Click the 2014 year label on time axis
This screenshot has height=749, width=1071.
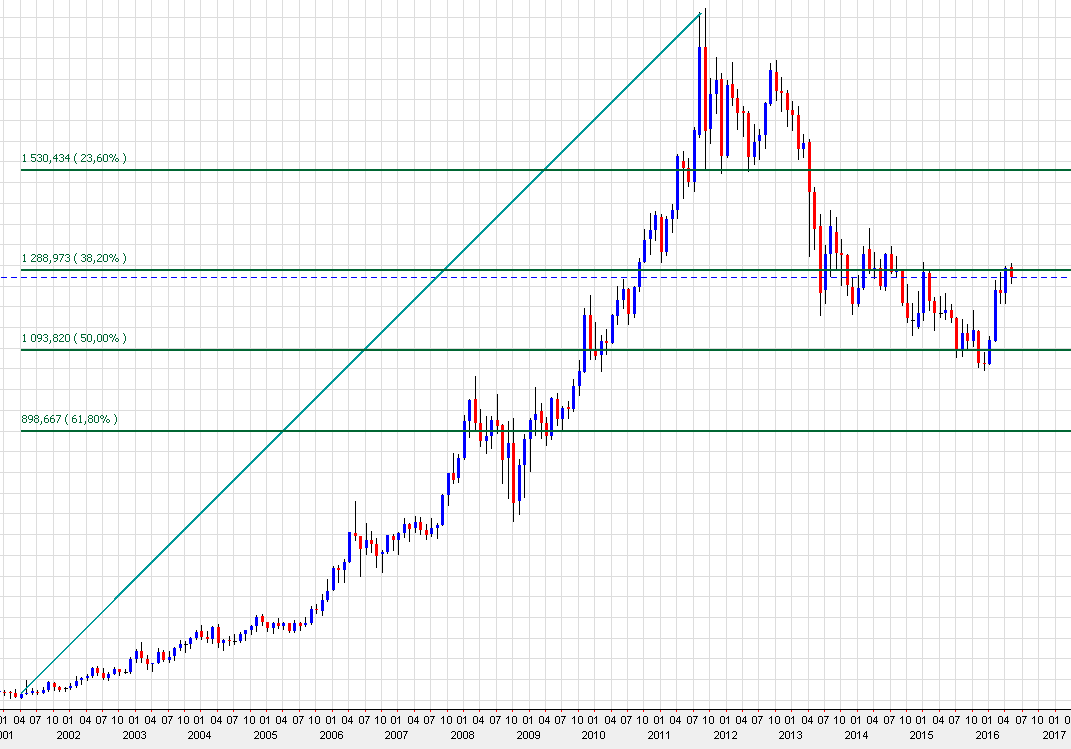point(856,735)
